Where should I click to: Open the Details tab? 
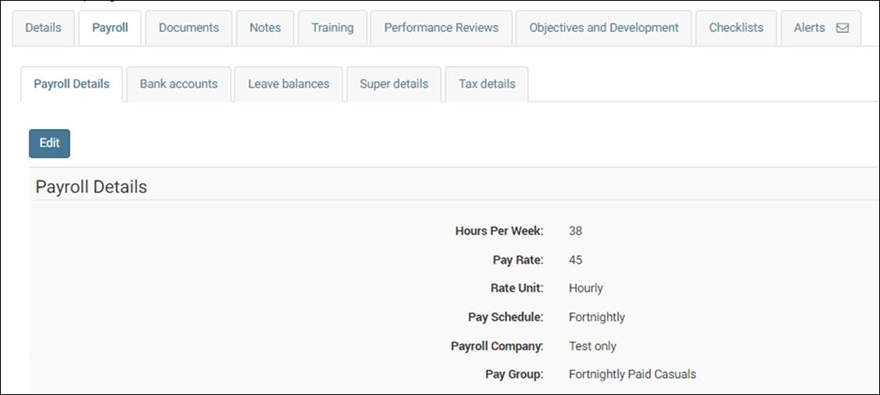pyautogui.click(x=43, y=28)
